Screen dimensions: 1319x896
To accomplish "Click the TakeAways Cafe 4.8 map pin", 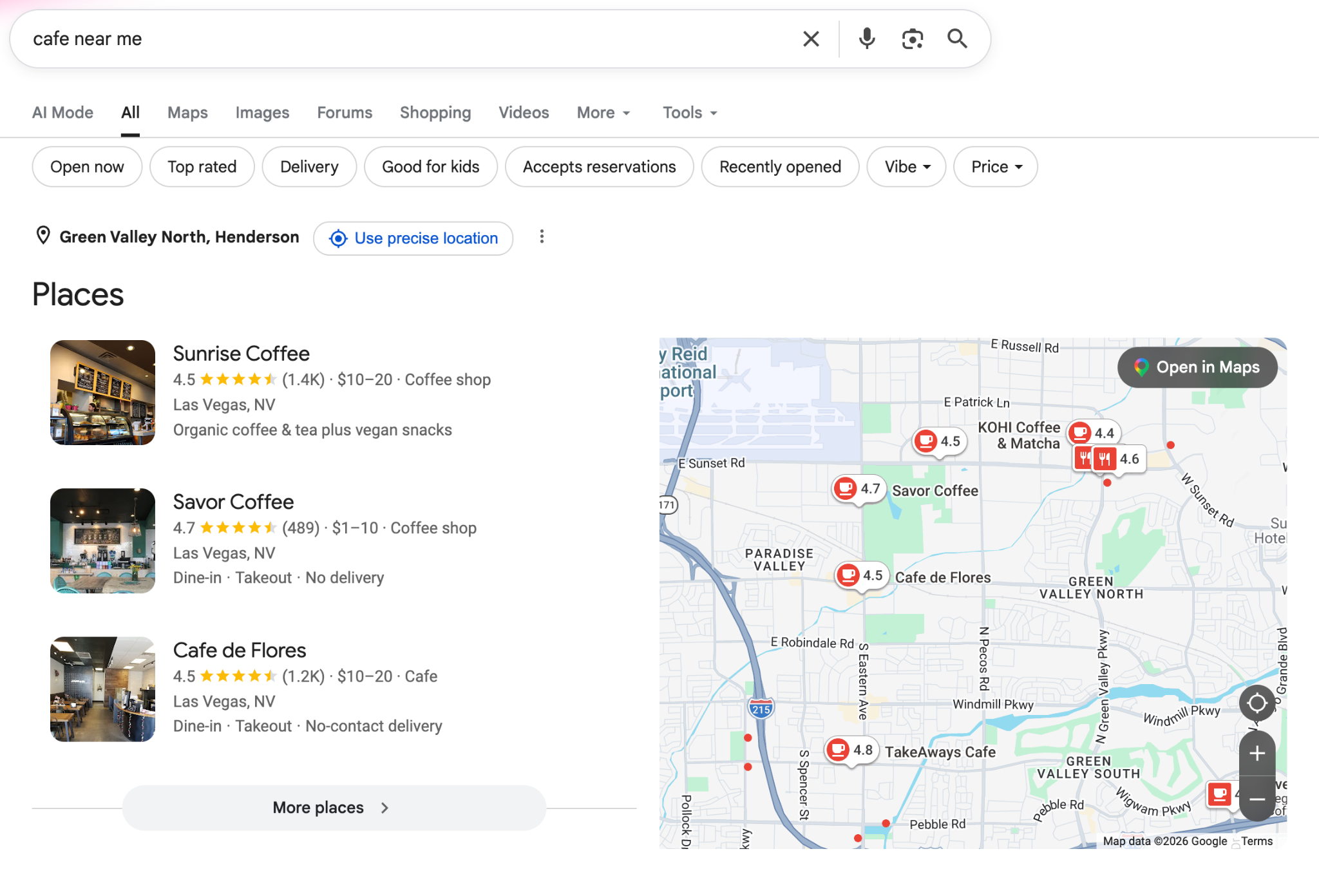I will coord(852,750).
